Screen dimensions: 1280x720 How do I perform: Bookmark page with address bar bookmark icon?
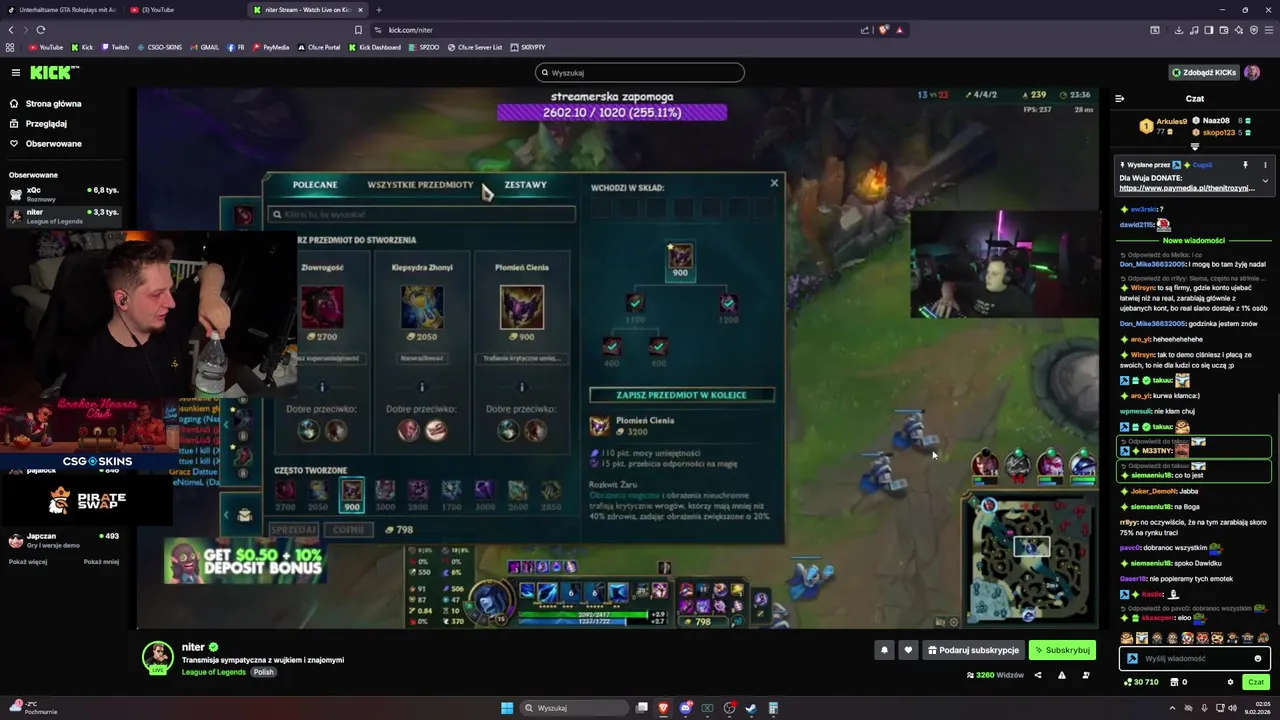tap(358, 30)
